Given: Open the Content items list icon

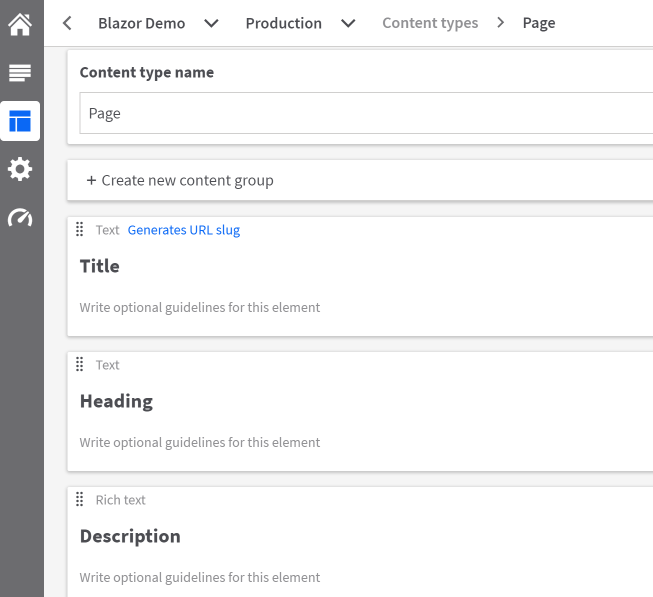Looking at the screenshot, I should coord(20,73).
